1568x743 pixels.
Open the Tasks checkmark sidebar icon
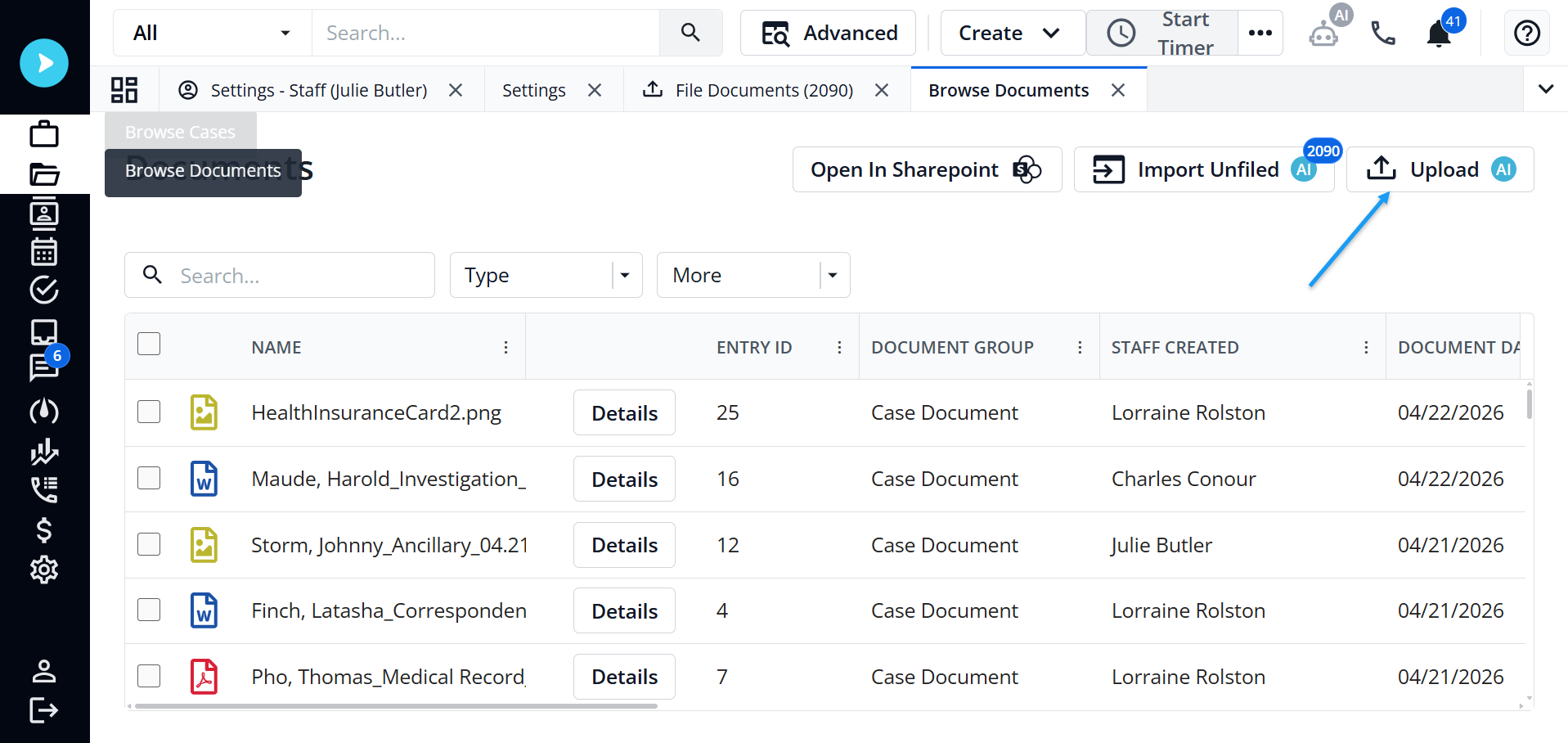tap(44, 290)
